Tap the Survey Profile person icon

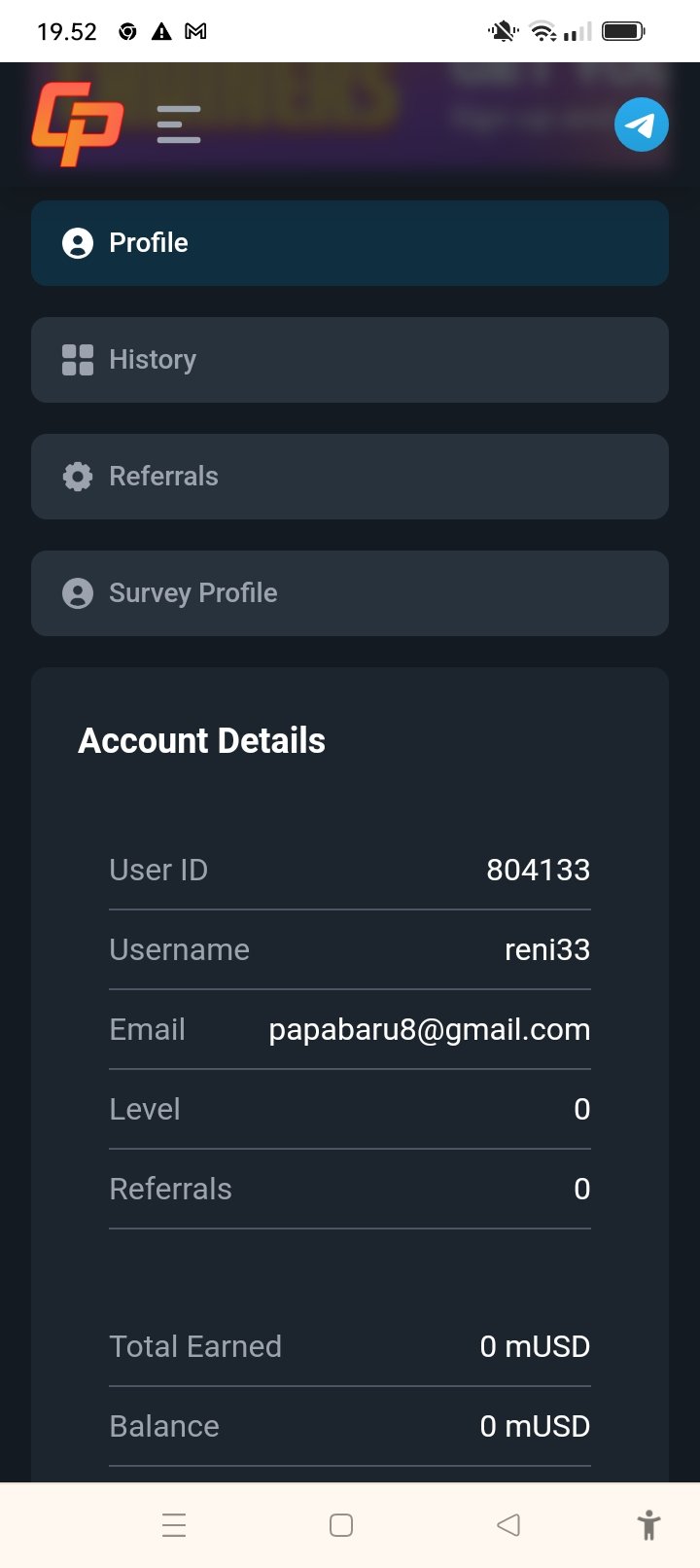coord(78,593)
